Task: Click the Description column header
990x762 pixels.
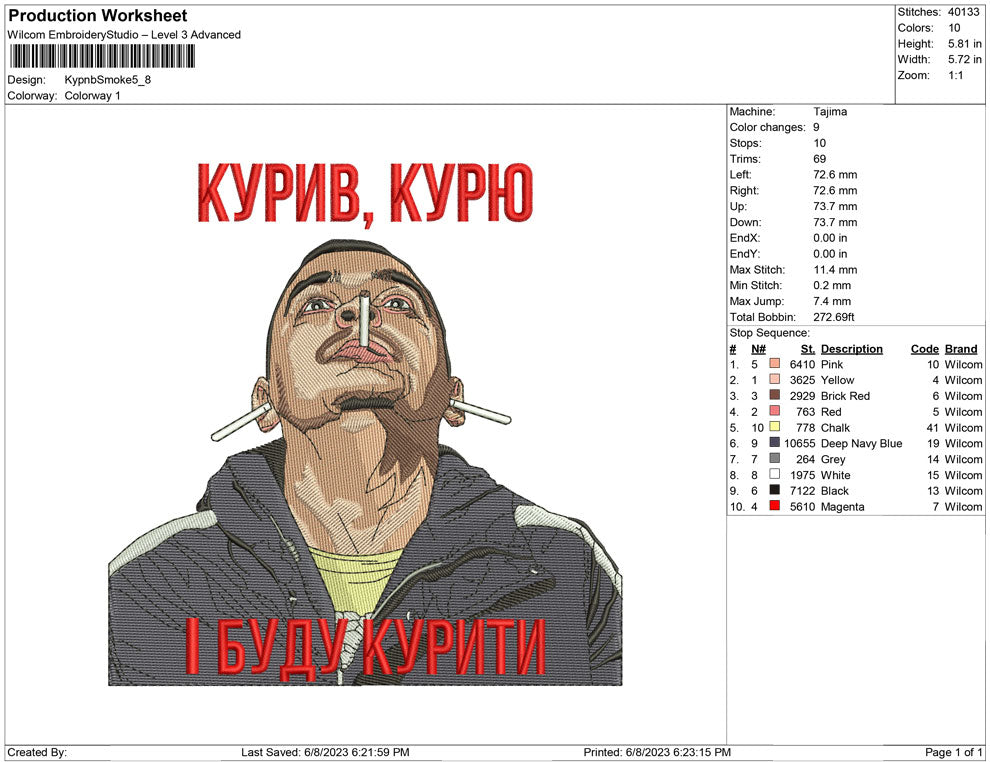Action: click(x=851, y=349)
